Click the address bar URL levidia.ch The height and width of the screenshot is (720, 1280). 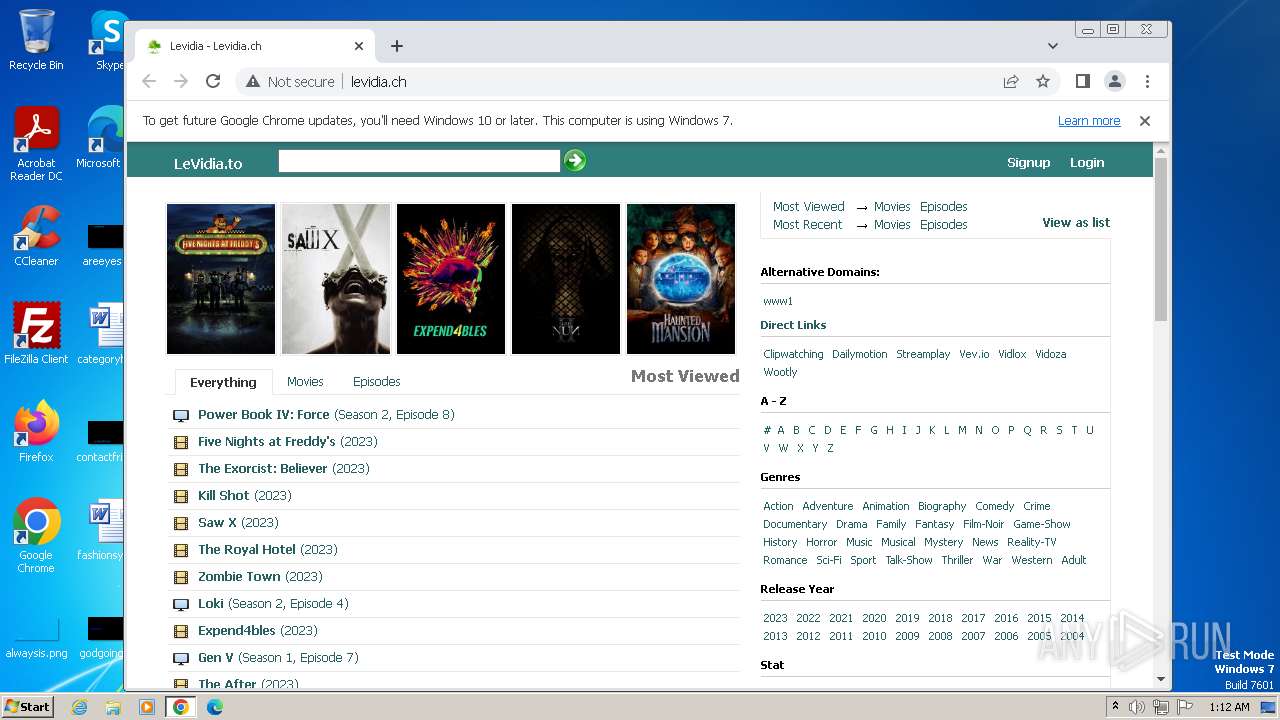pyautogui.click(x=379, y=82)
